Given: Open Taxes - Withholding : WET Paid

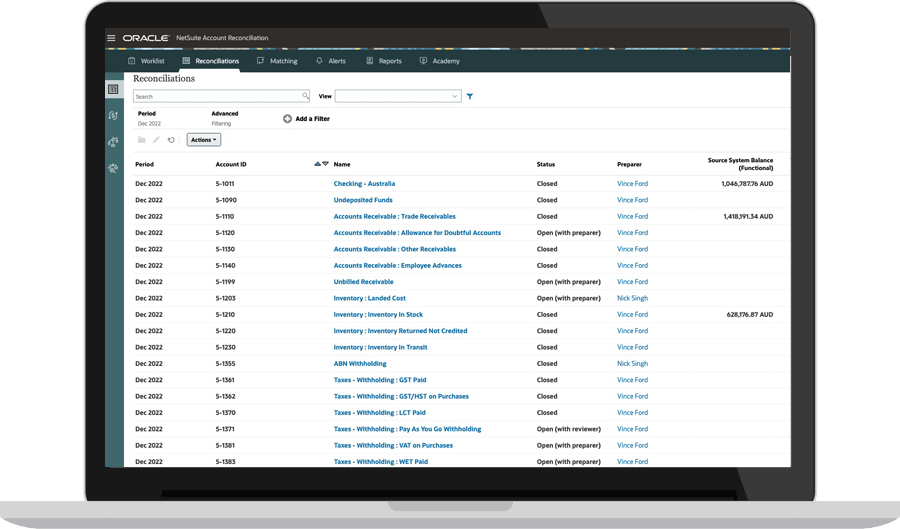Looking at the screenshot, I should pos(381,462).
